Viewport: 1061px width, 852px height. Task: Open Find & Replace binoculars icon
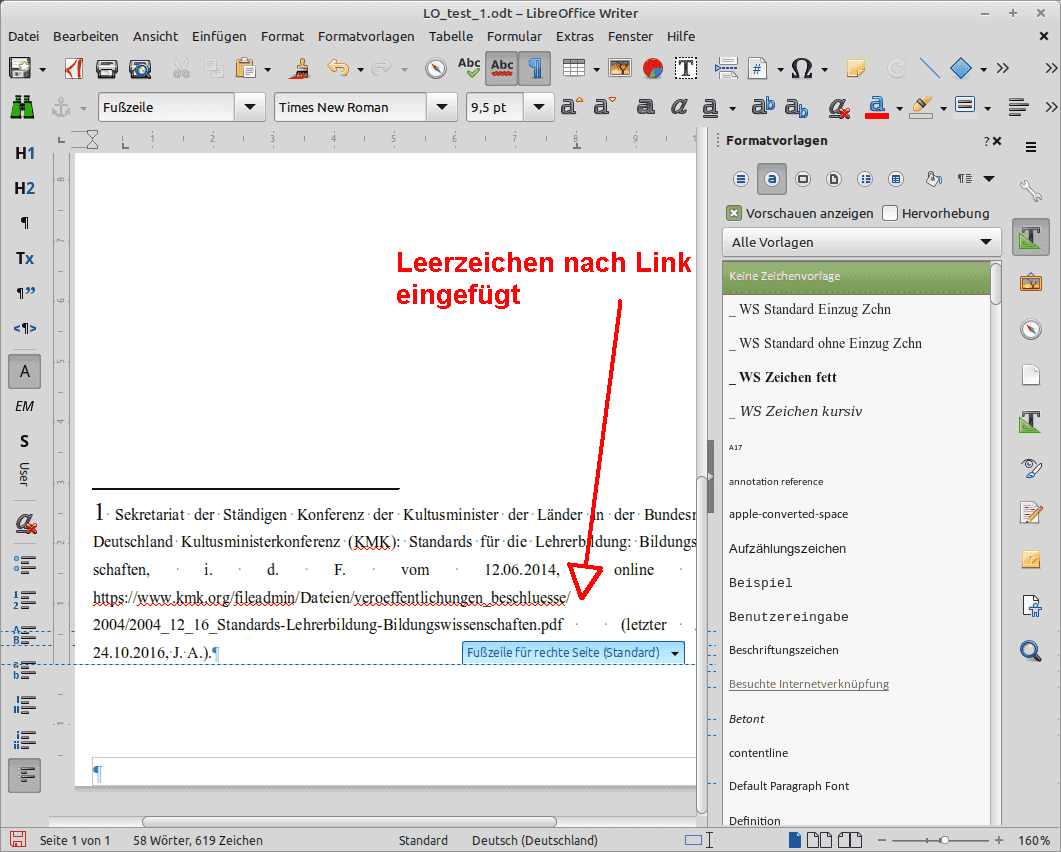(x=22, y=107)
